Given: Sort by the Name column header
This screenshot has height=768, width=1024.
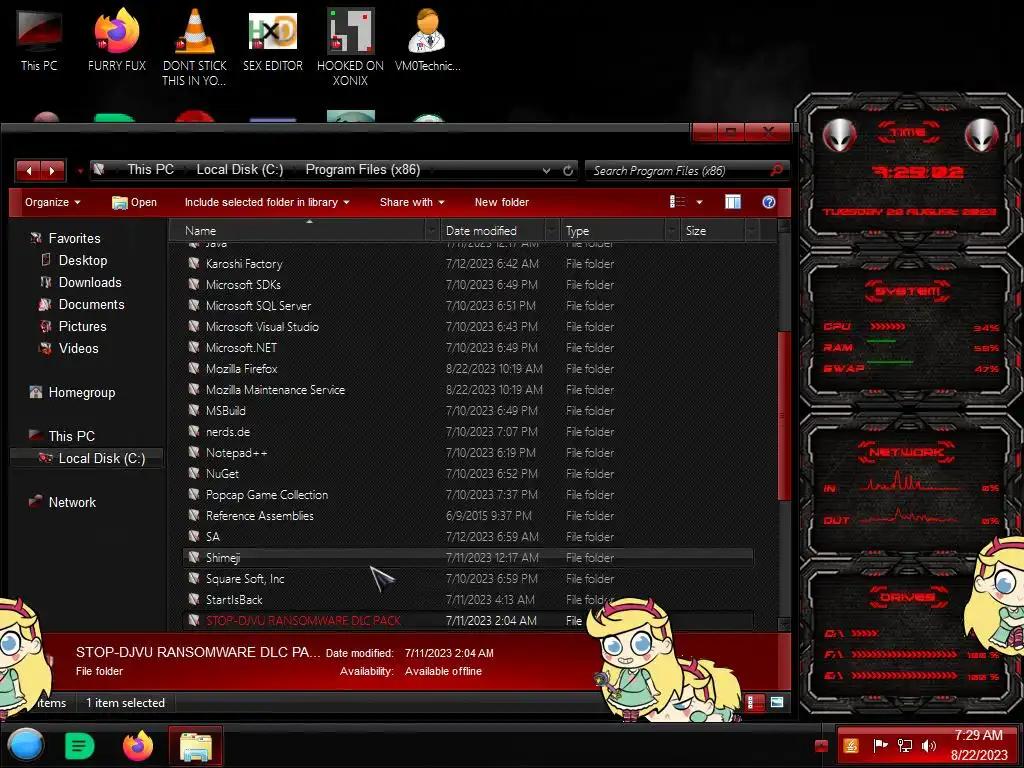Looking at the screenshot, I should pos(200,231).
